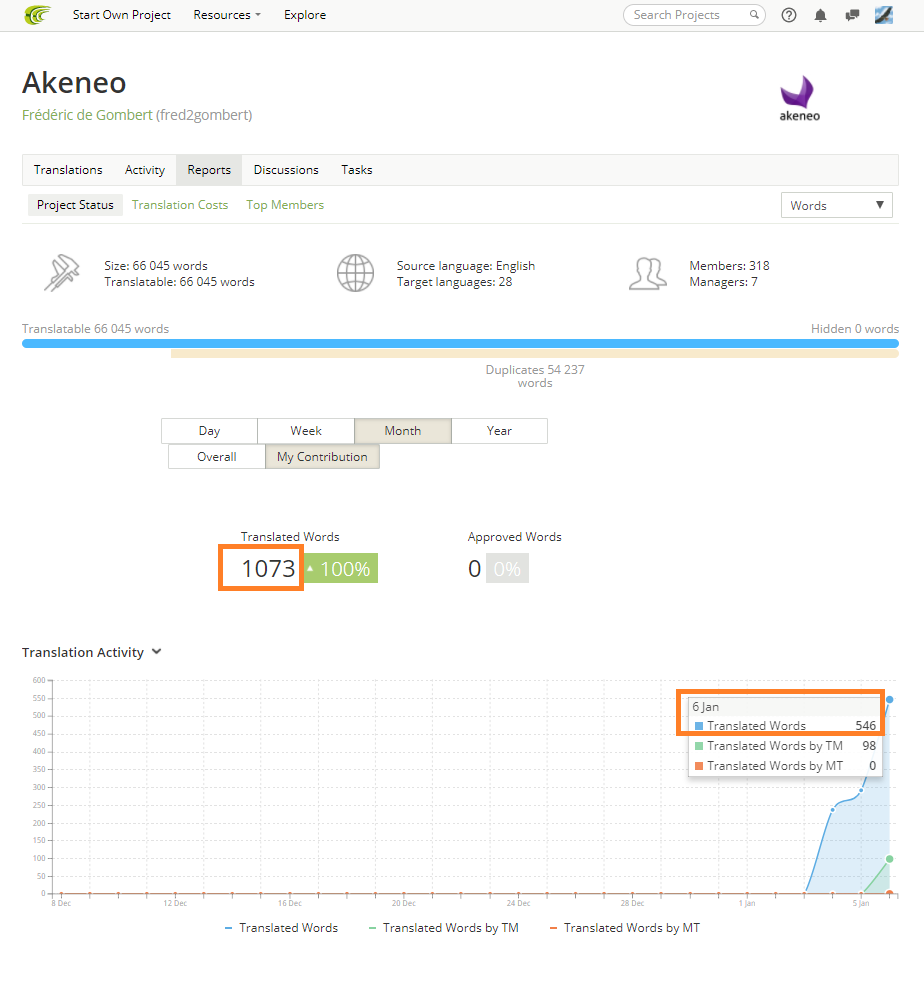Image resolution: width=924 pixels, height=996 pixels.
Task: Toggle Translated Words by MT legend
Action: point(625,928)
